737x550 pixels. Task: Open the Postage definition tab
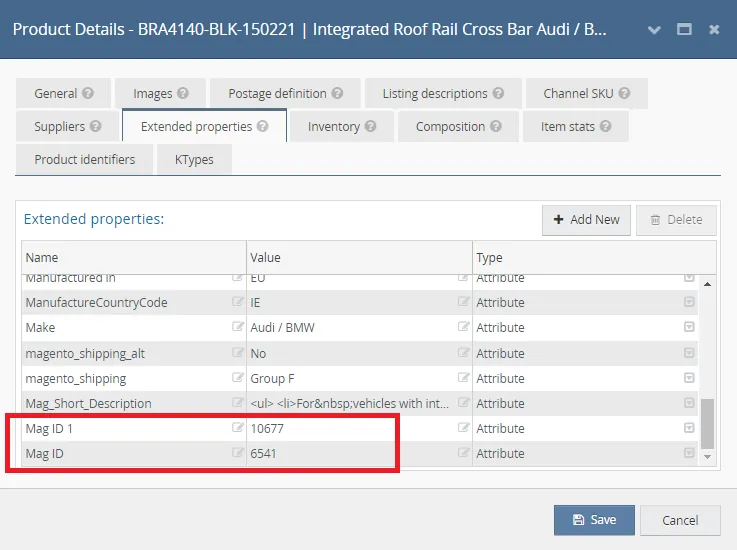[x=285, y=93]
